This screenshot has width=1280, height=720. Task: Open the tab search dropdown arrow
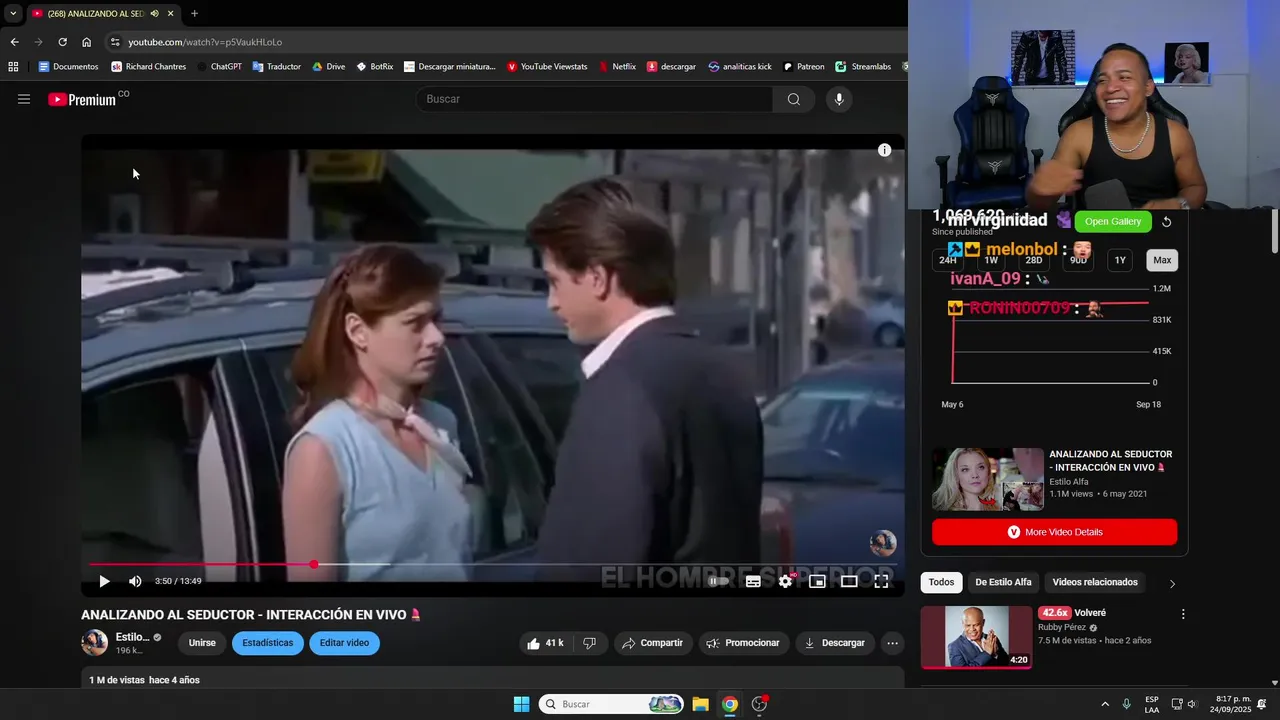point(13,14)
